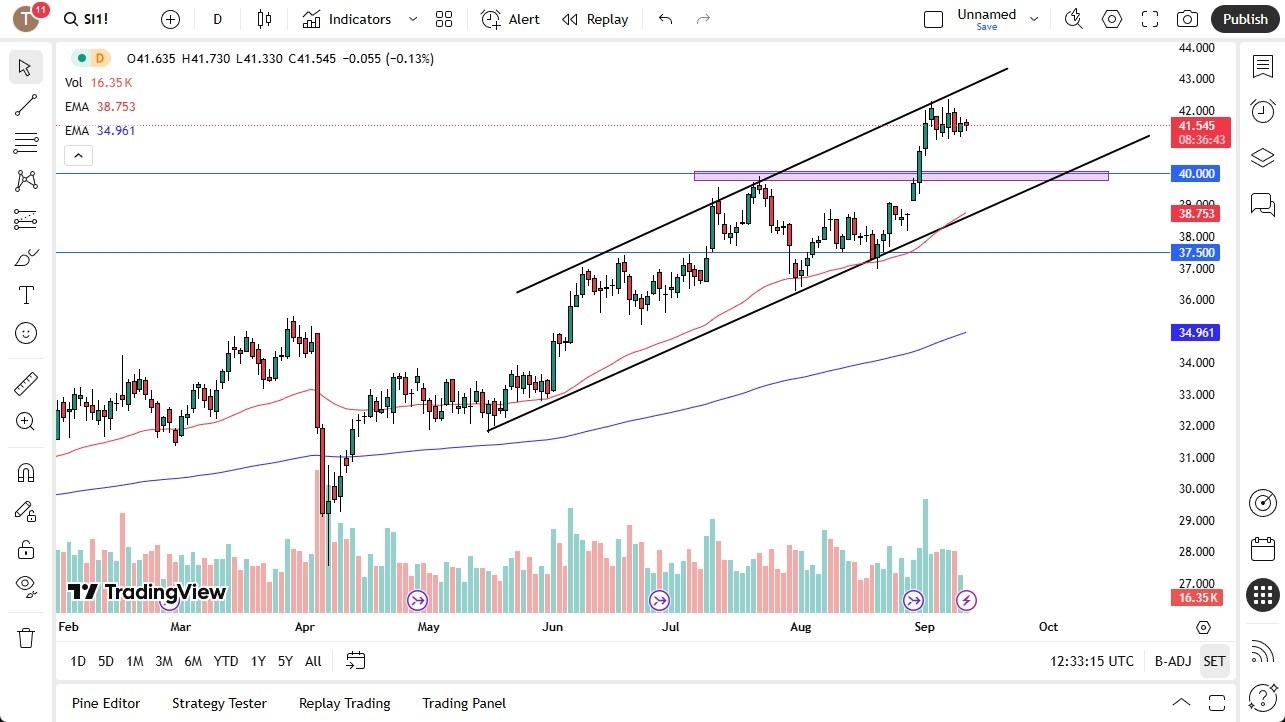Collapse the indicator legend chevron

coord(78,155)
